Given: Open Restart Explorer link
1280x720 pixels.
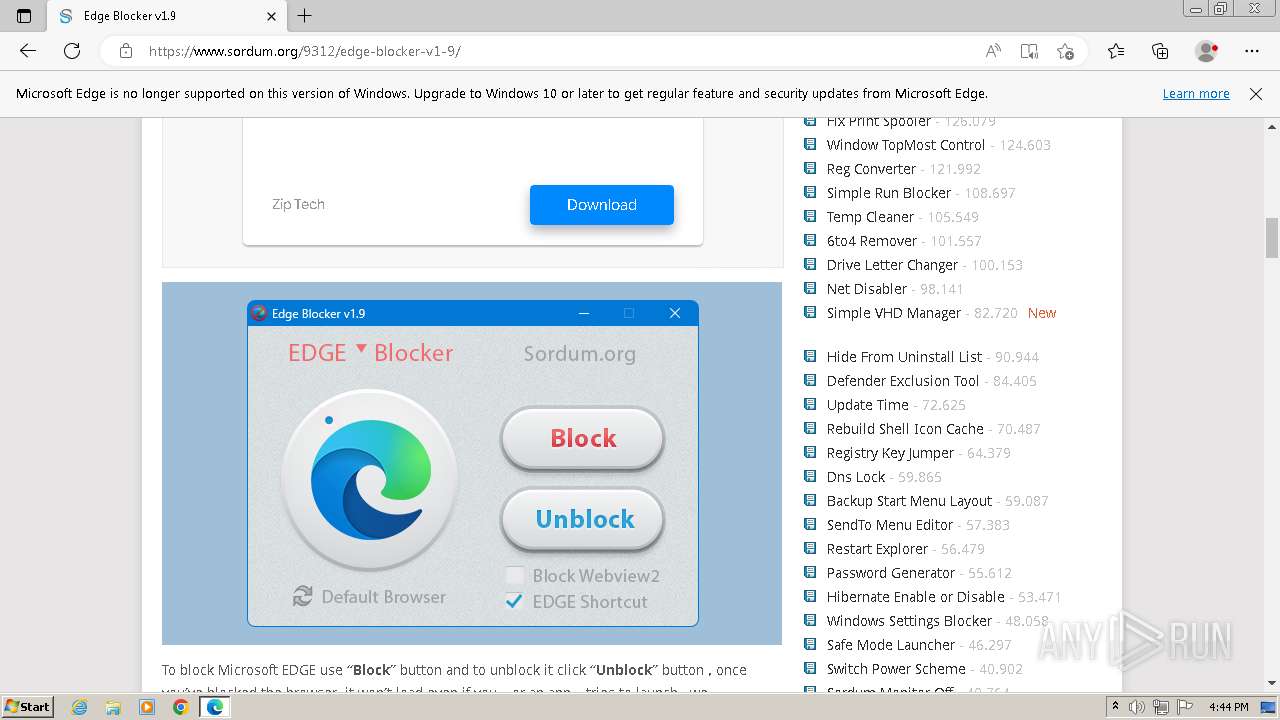Looking at the screenshot, I should (877, 549).
